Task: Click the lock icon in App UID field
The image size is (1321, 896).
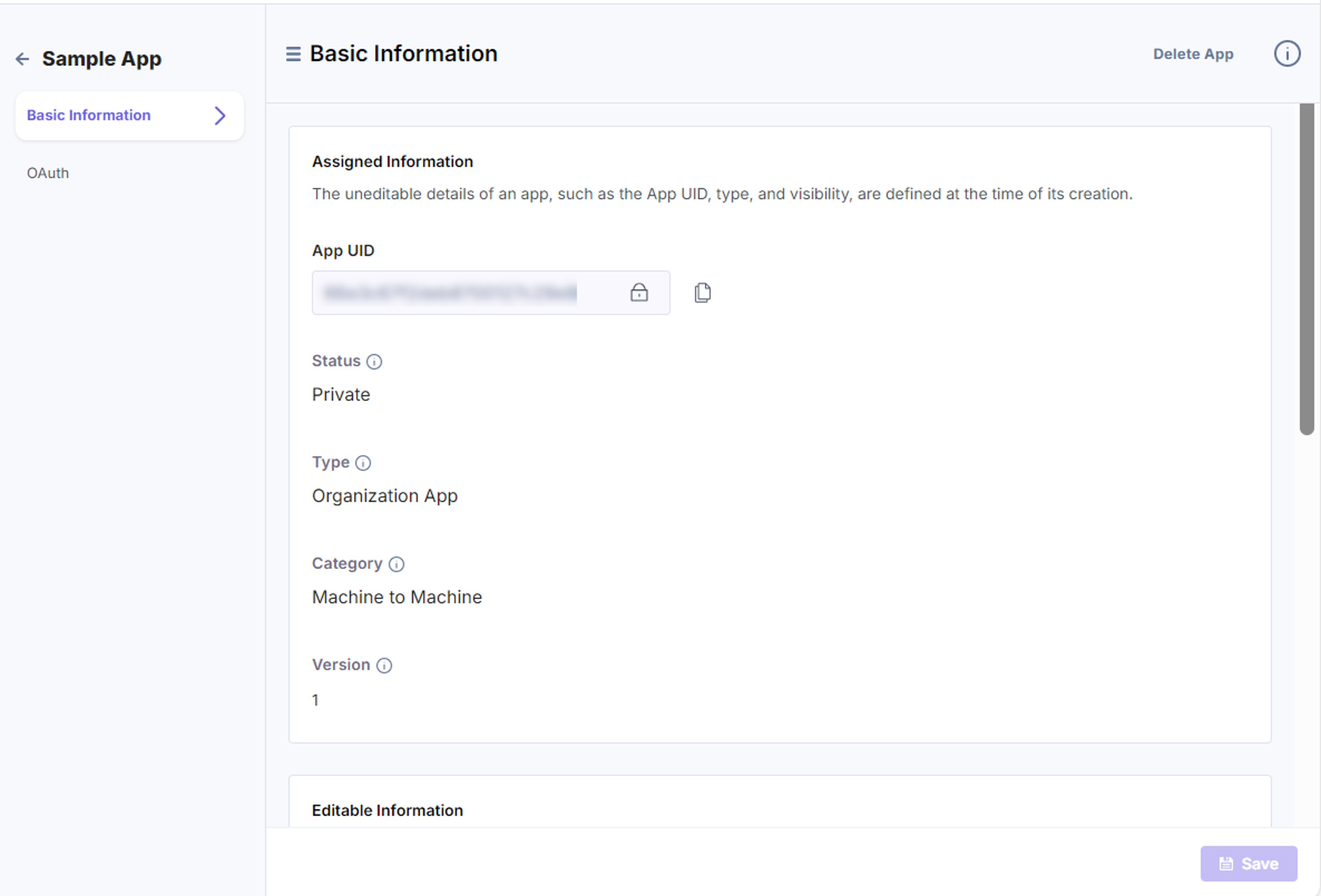Action: coord(639,292)
